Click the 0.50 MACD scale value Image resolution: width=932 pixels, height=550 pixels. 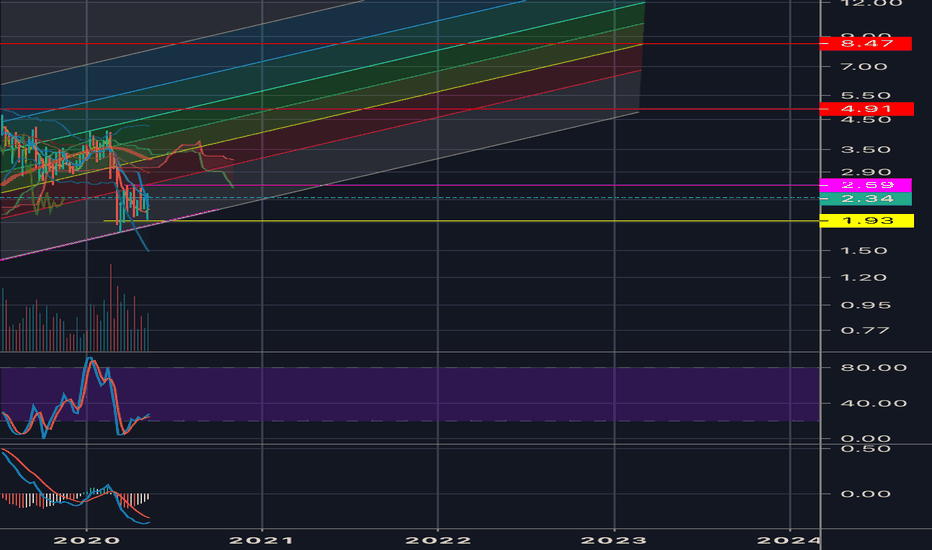click(x=866, y=449)
